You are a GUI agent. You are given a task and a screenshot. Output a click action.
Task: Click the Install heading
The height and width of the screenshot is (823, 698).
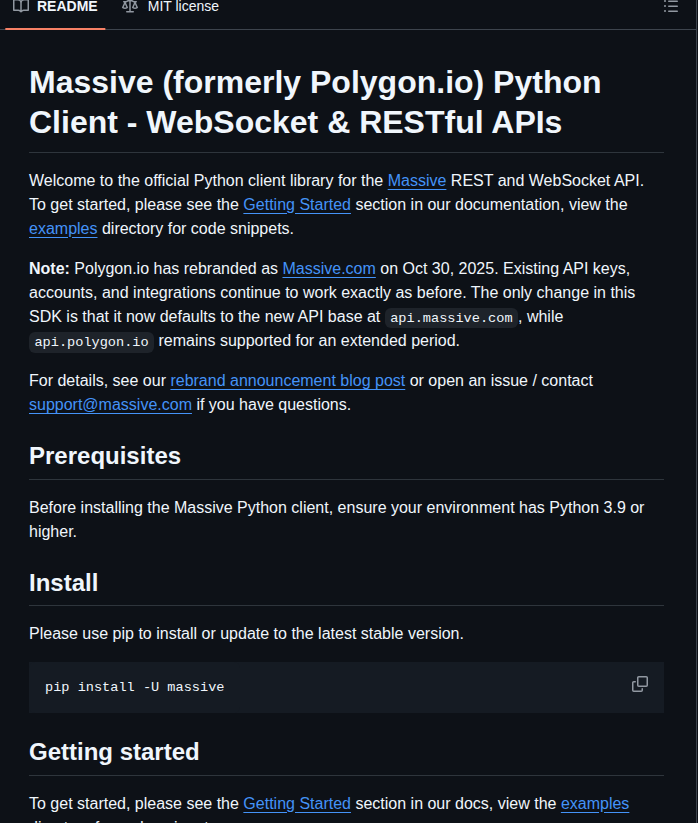click(x=64, y=583)
